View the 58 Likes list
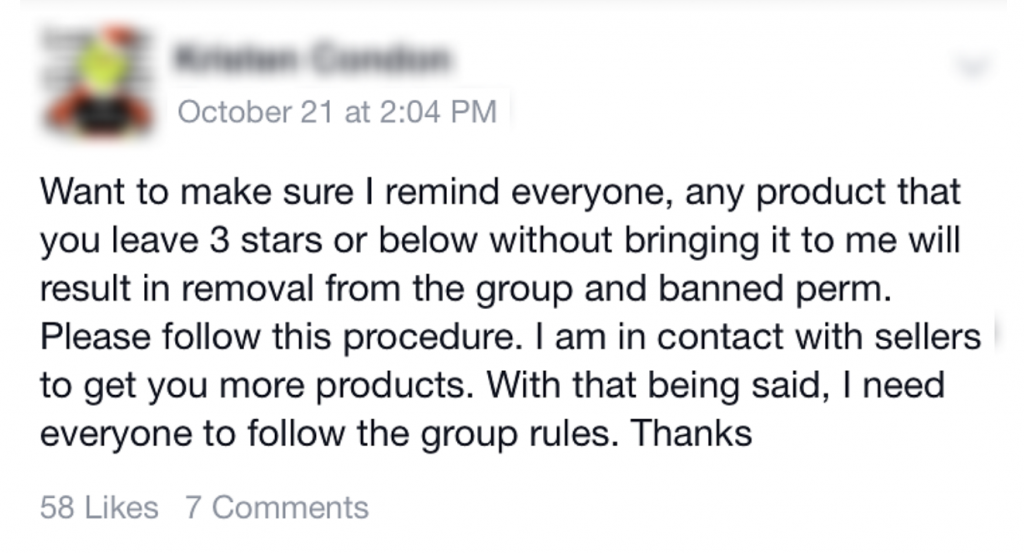This screenshot has width=1024, height=553. click(x=99, y=507)
